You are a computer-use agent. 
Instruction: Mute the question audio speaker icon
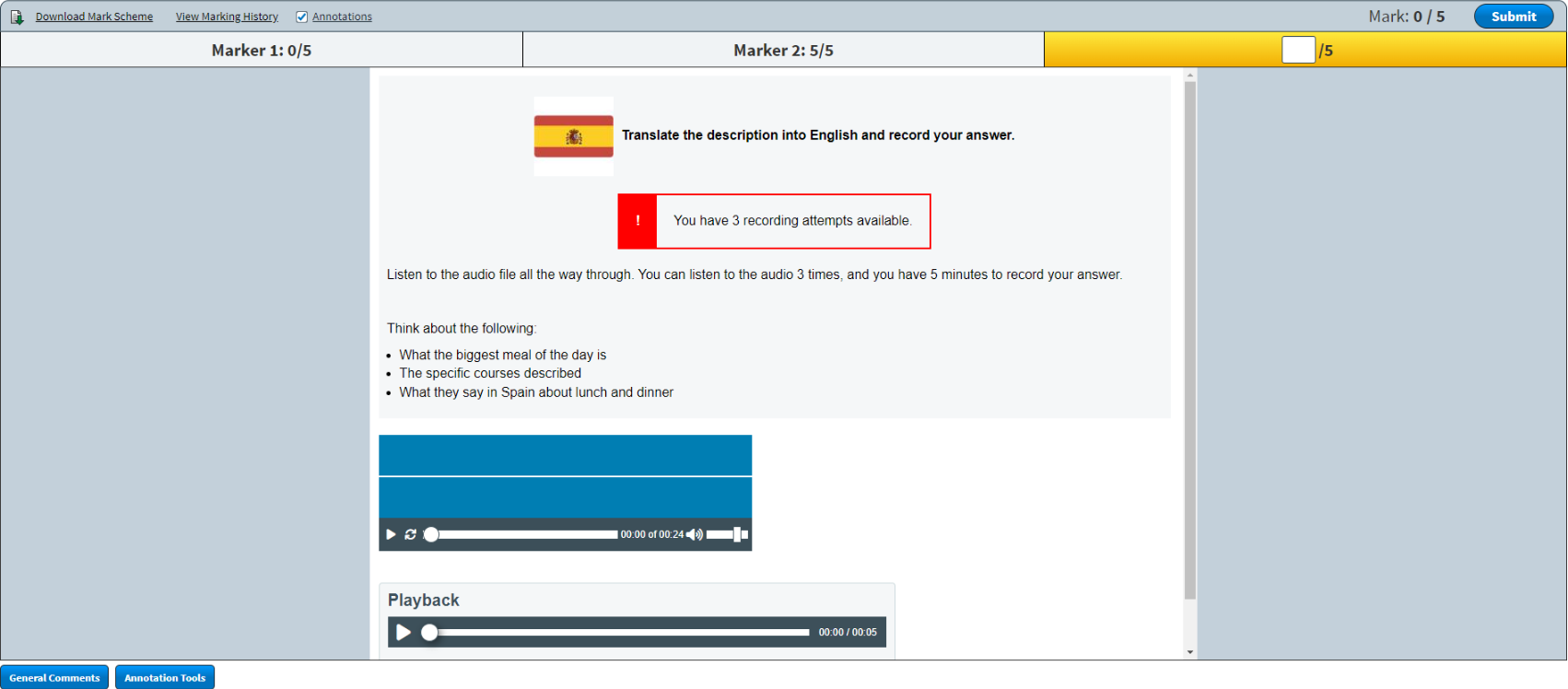[694, 534]
